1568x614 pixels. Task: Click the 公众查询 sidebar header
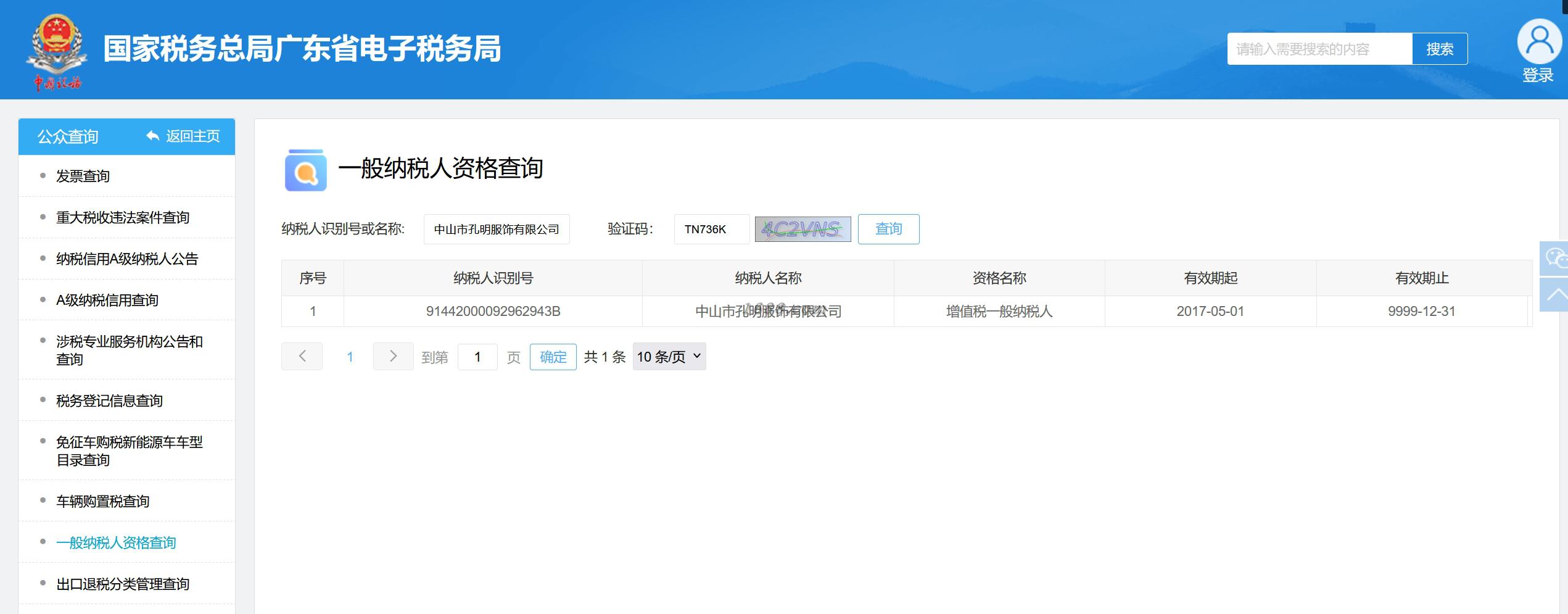pos(68,136)
